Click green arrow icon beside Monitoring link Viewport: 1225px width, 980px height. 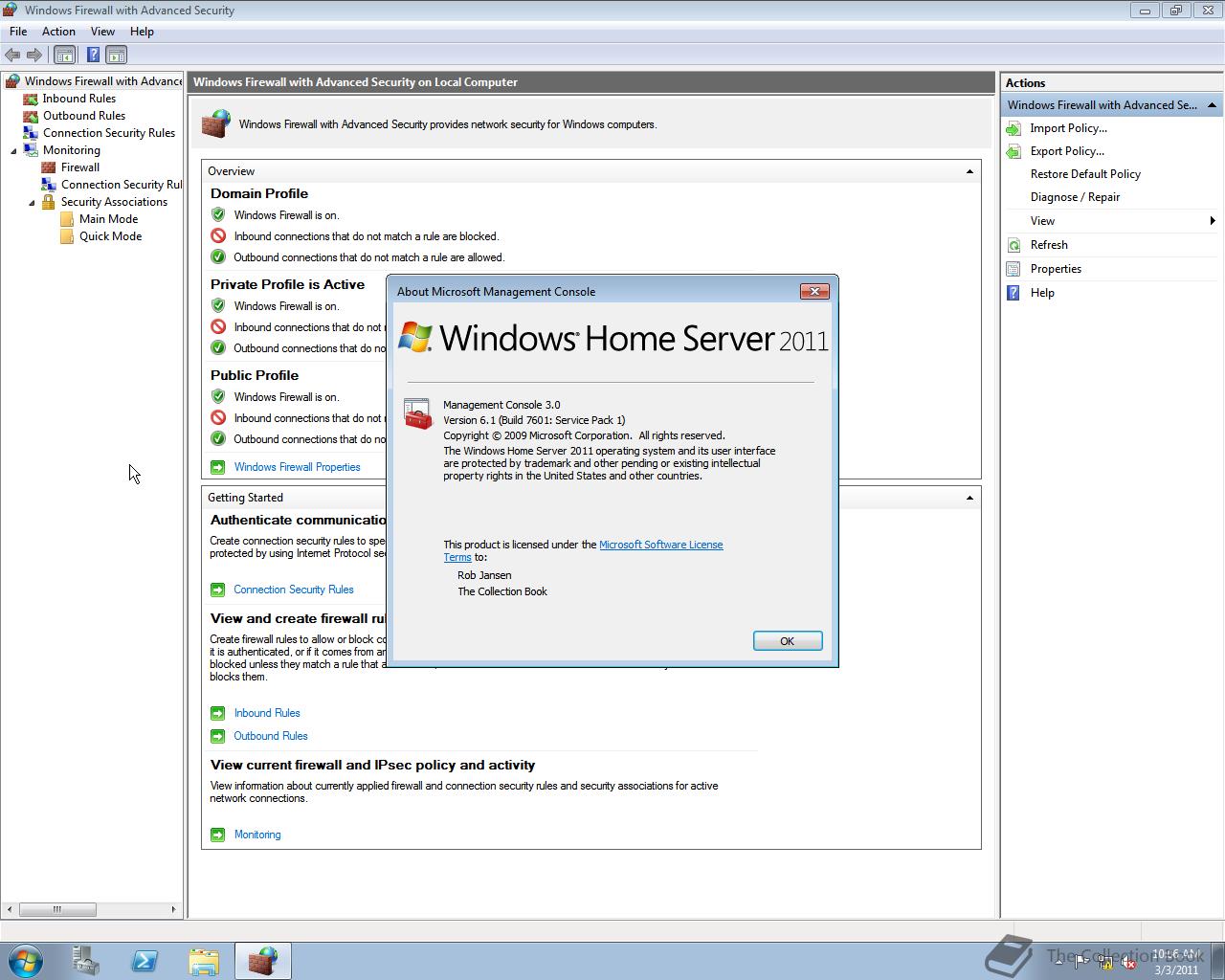217,835
